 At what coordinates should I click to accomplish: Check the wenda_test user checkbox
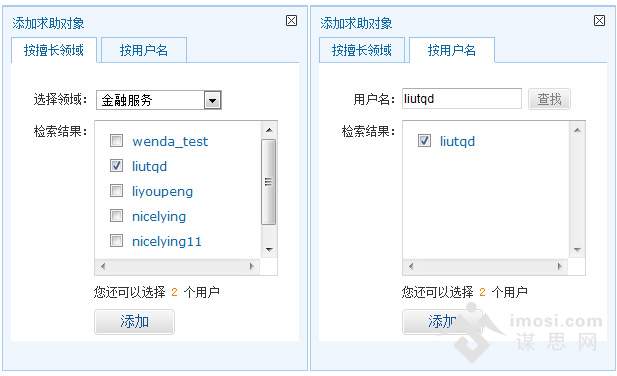(116, 140)
